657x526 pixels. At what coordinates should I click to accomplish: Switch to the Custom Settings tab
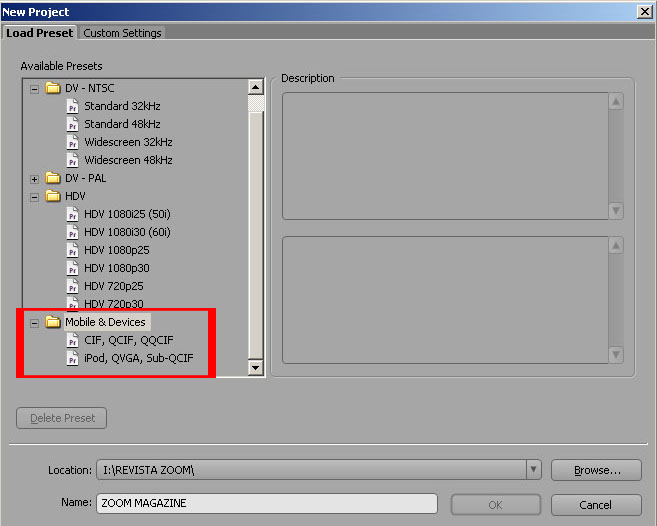point(122,33)
